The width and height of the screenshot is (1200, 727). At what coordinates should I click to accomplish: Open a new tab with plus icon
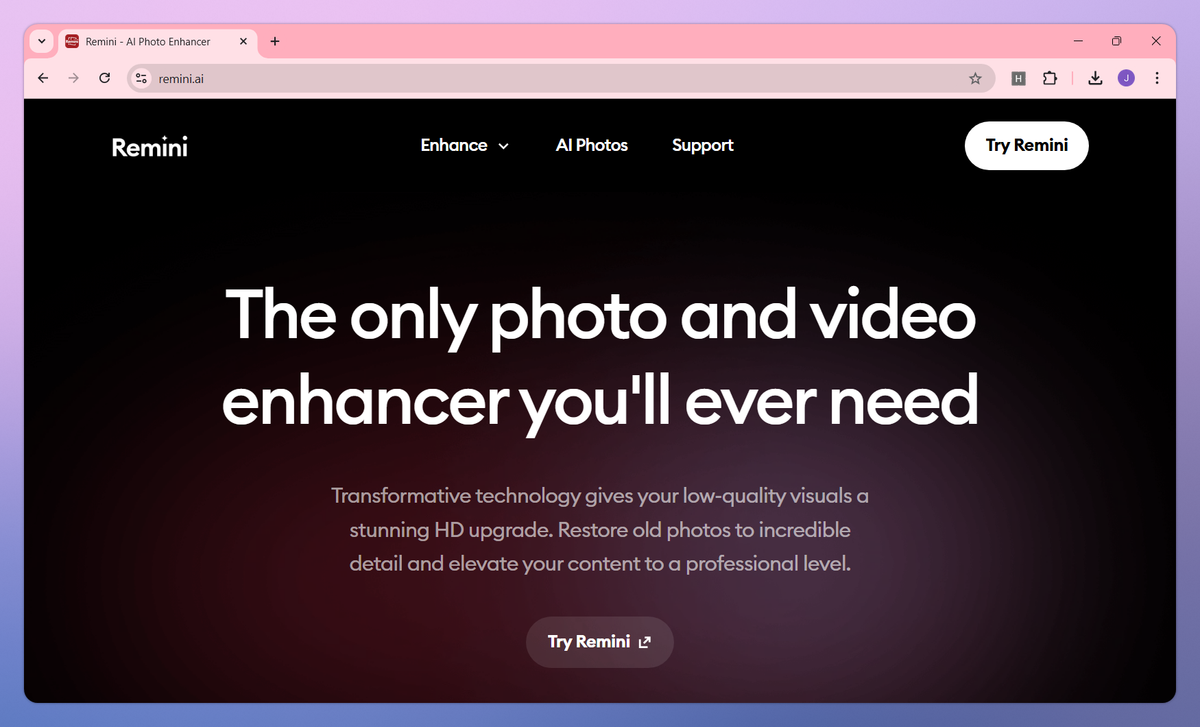(x=275, y=41)
